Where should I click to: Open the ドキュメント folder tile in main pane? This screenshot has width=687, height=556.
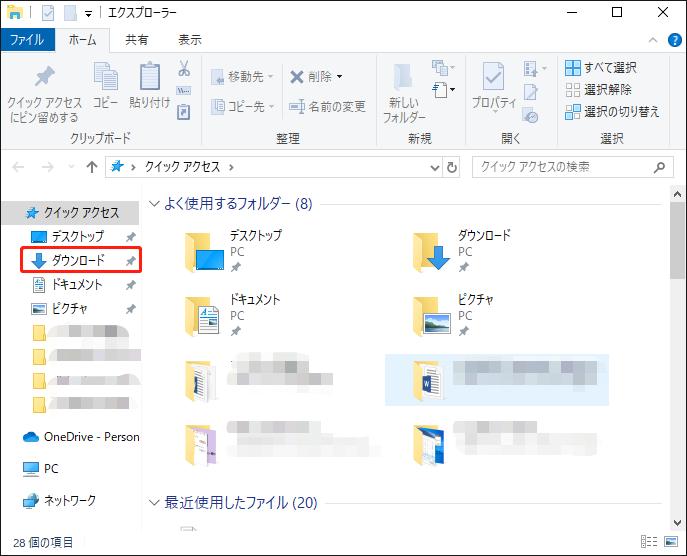click(233, 315)
